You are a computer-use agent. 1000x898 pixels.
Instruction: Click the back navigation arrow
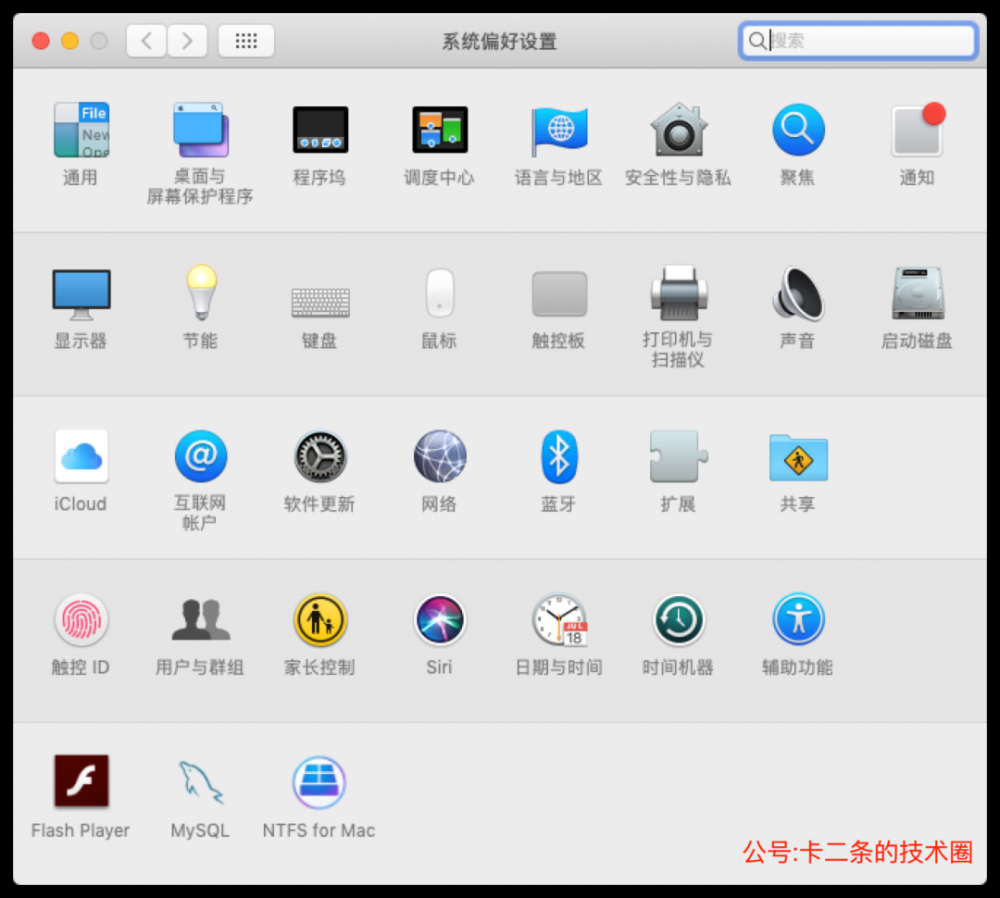tap(145, 41)
